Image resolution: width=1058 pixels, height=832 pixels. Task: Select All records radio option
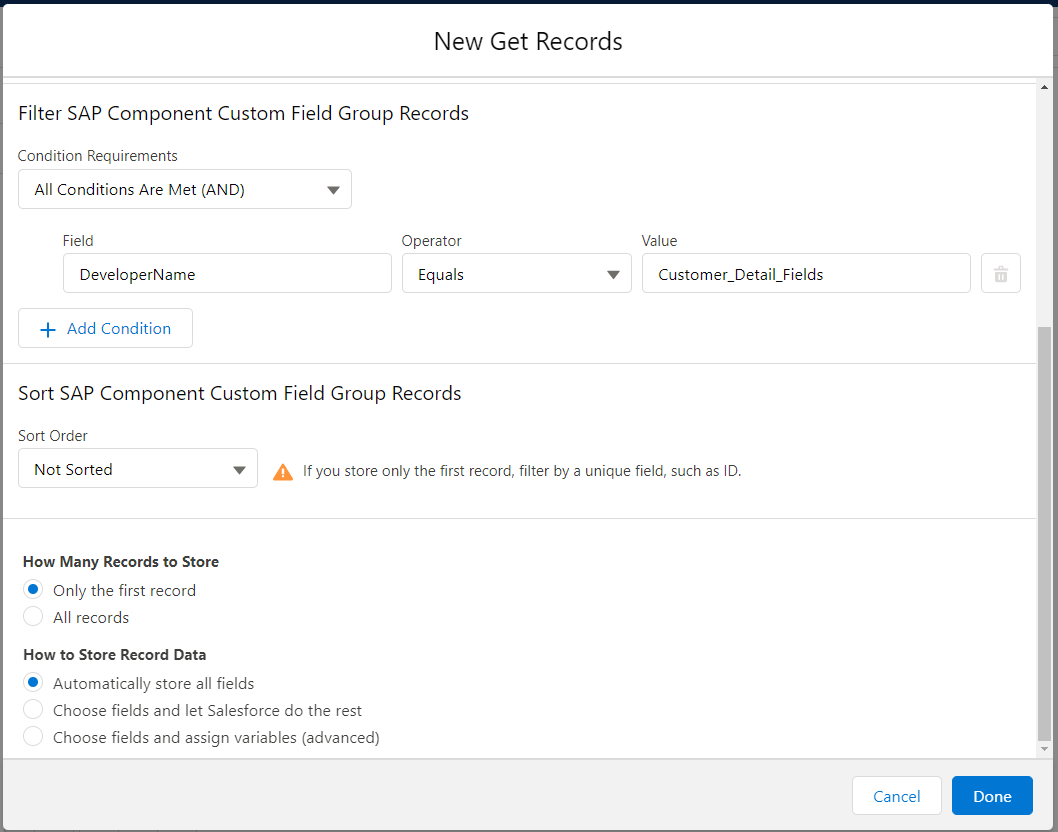tap(33, 617)
